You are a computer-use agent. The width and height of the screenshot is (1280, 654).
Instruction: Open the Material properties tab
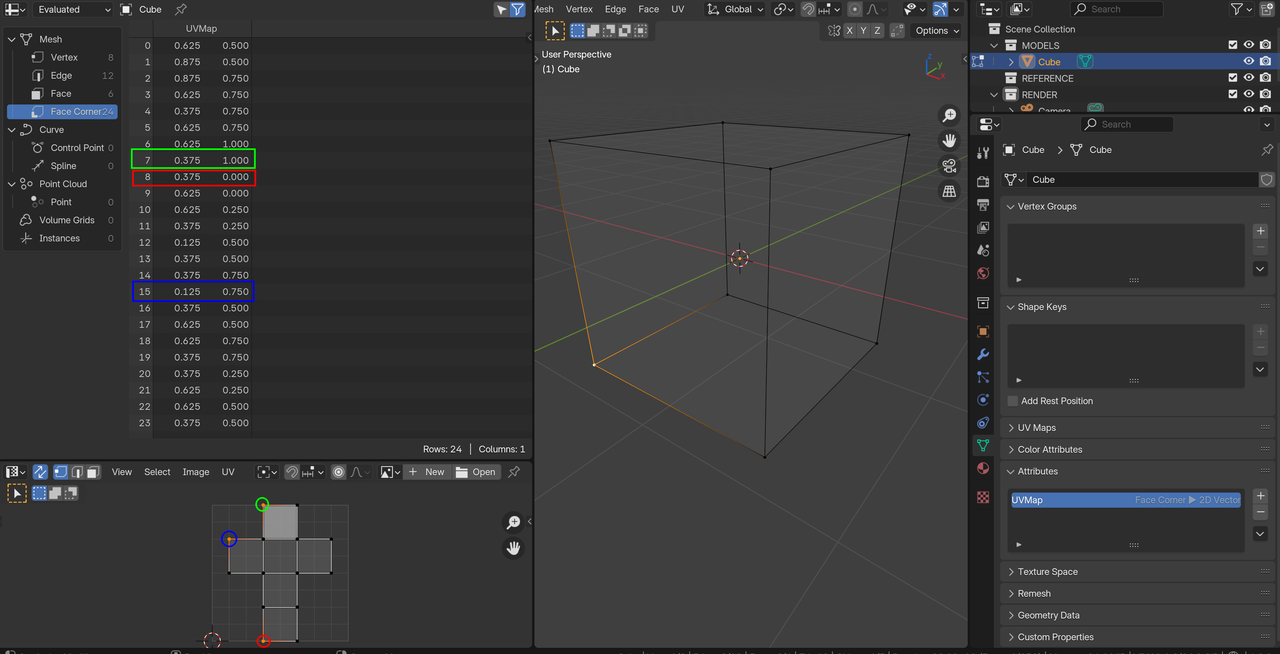(x=983, y=469)
